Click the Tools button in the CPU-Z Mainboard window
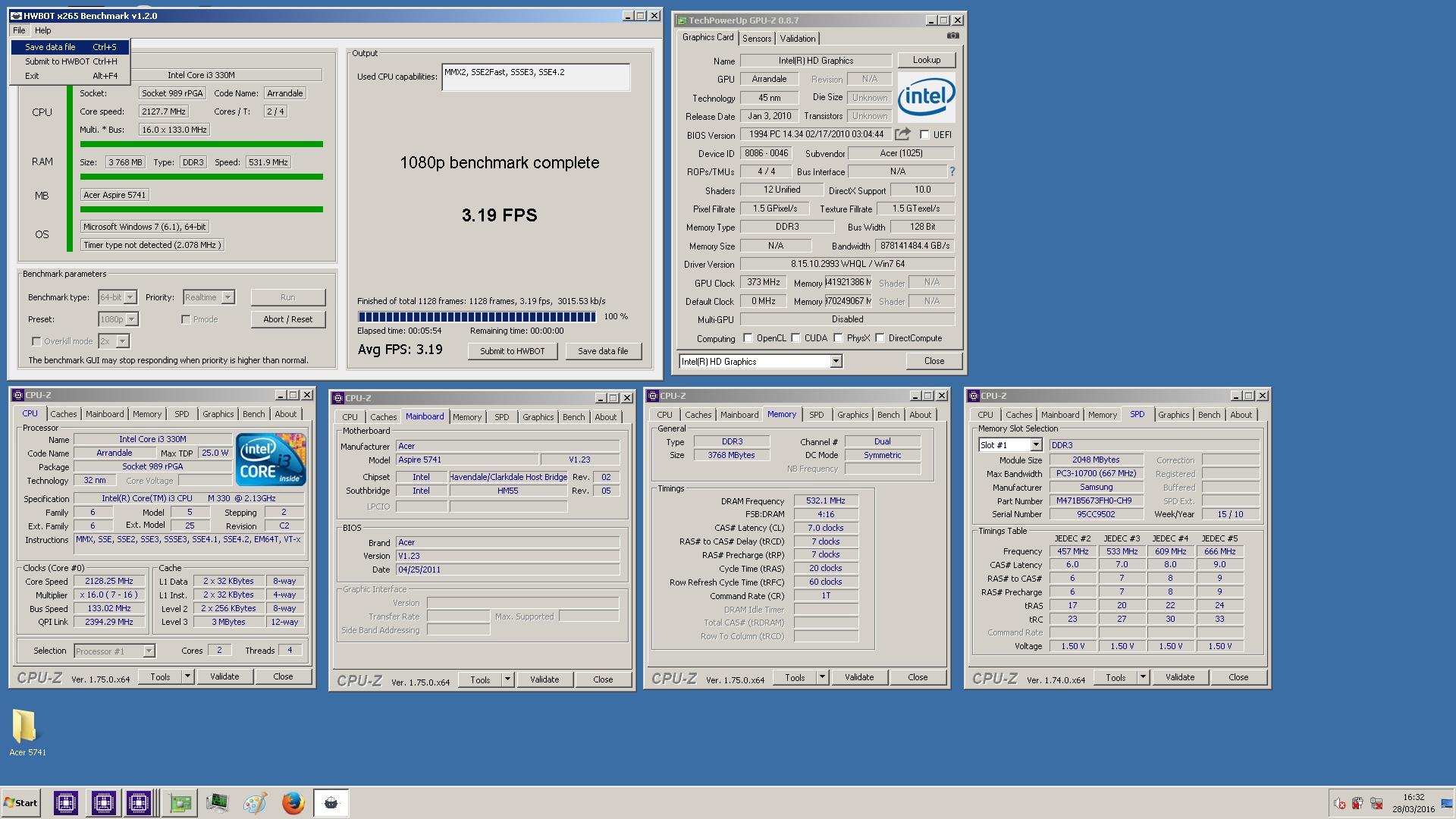Image resolution: width=1456 pixels, height=819 pixels. pyautogui.click(x=481, y=680)
